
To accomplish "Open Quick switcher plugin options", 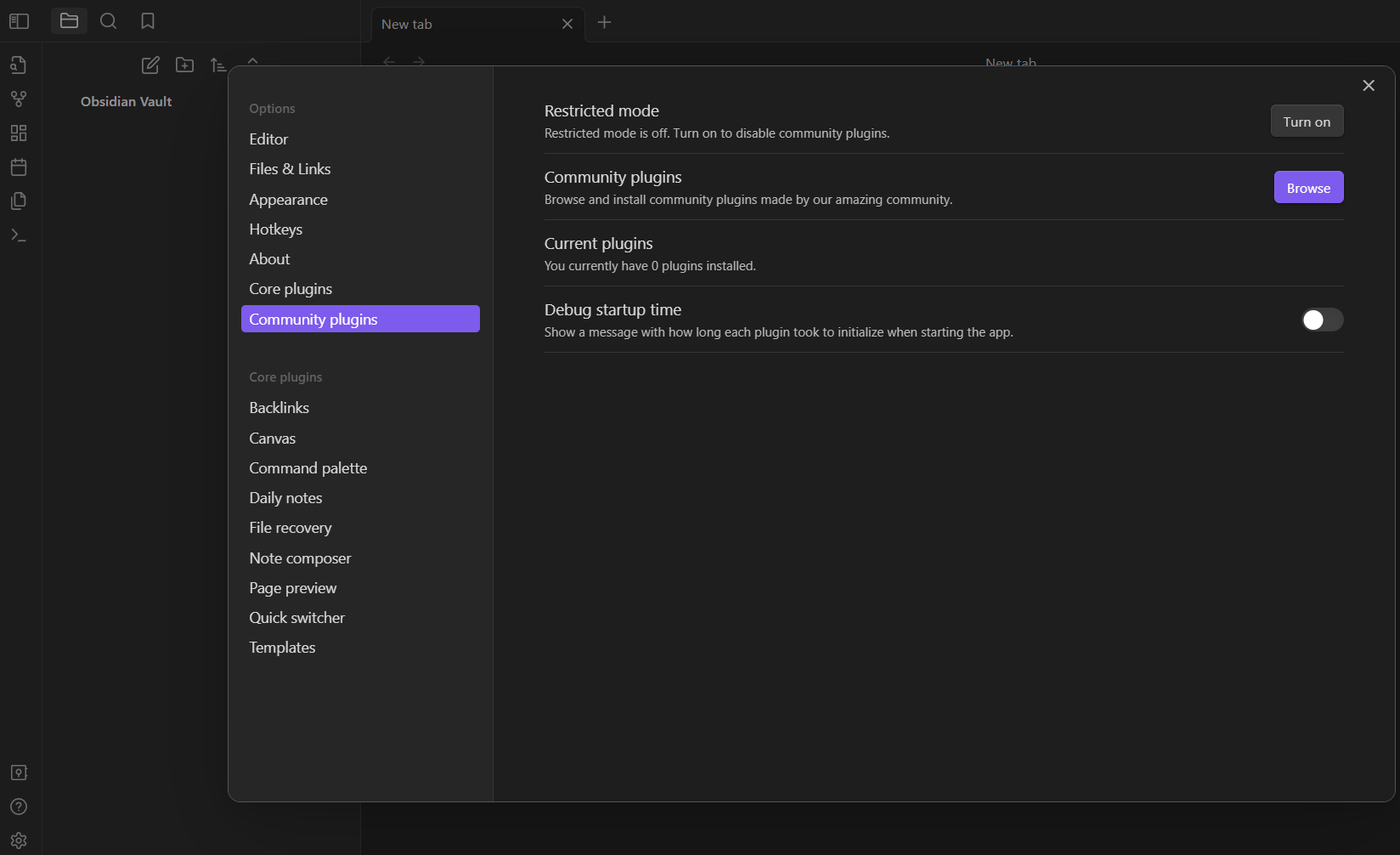I will pos(360,618).
